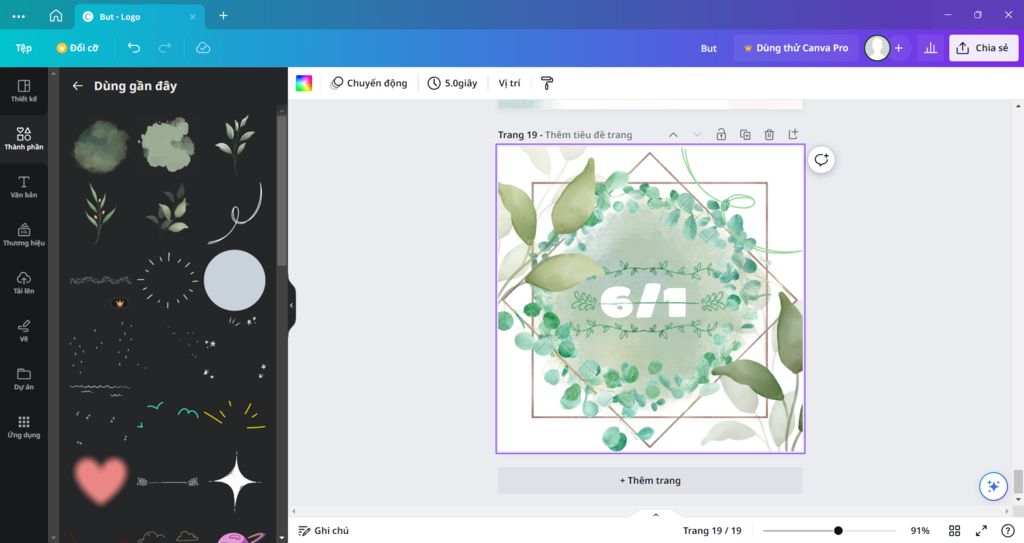The height and width of the screenshot is (543, 1024).
Task: Select the teal birds doodle element
Action: [x=168, y=414]
